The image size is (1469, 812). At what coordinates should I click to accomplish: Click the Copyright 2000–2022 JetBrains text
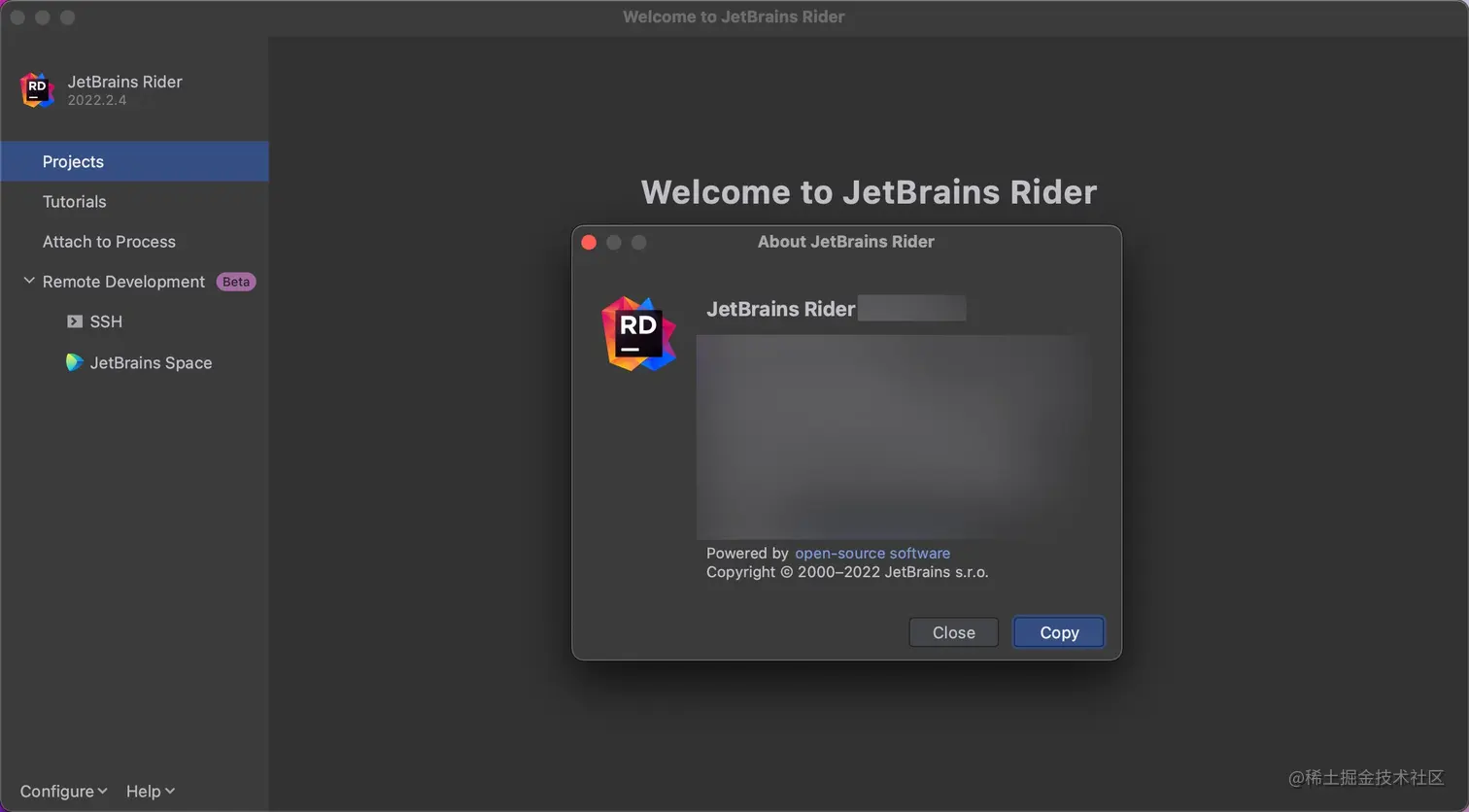[x=847, y=572]
